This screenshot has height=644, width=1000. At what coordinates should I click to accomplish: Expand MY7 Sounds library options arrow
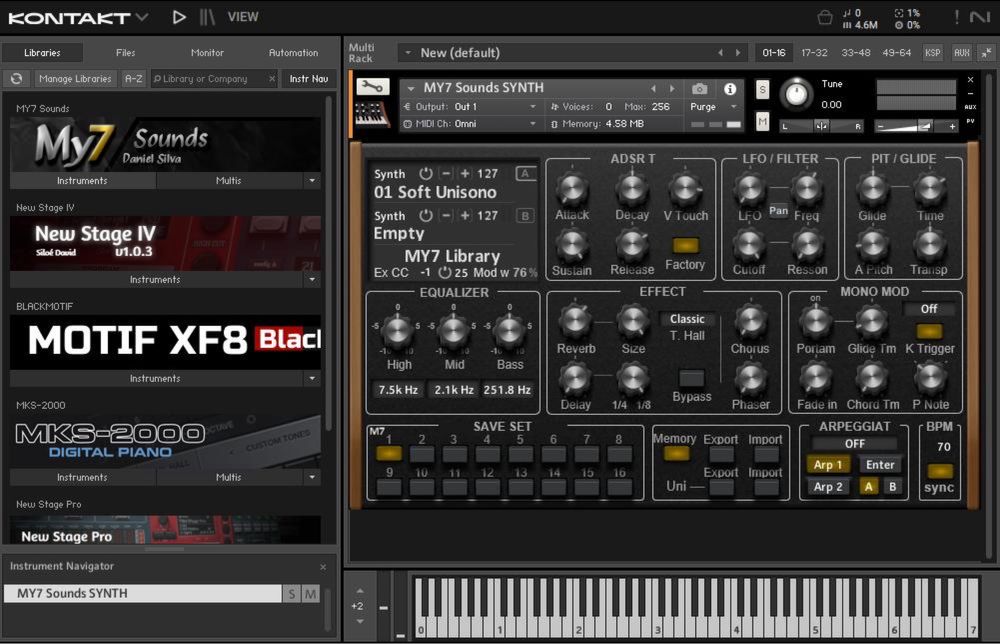tap(312, 181)
